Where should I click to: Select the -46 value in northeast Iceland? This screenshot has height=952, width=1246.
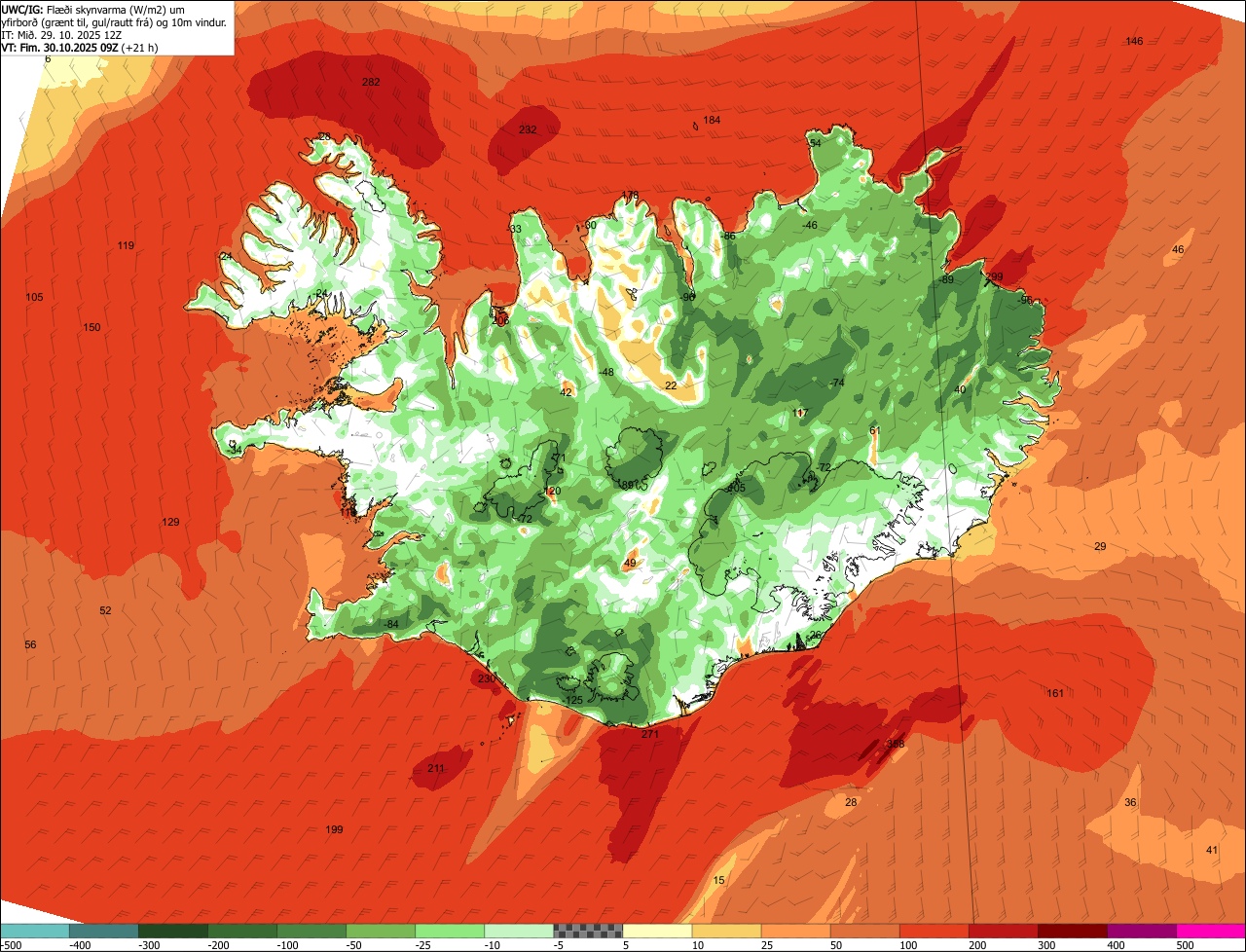[809, 225]
